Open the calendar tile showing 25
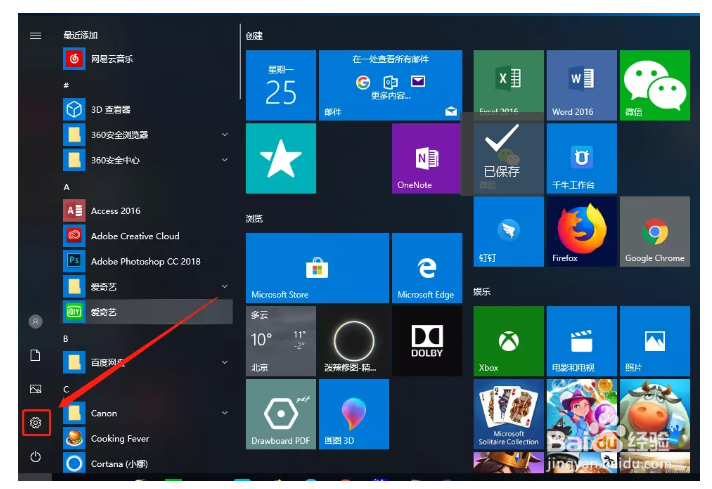This screenshot has height=489, width=712. tap(281, 85)
